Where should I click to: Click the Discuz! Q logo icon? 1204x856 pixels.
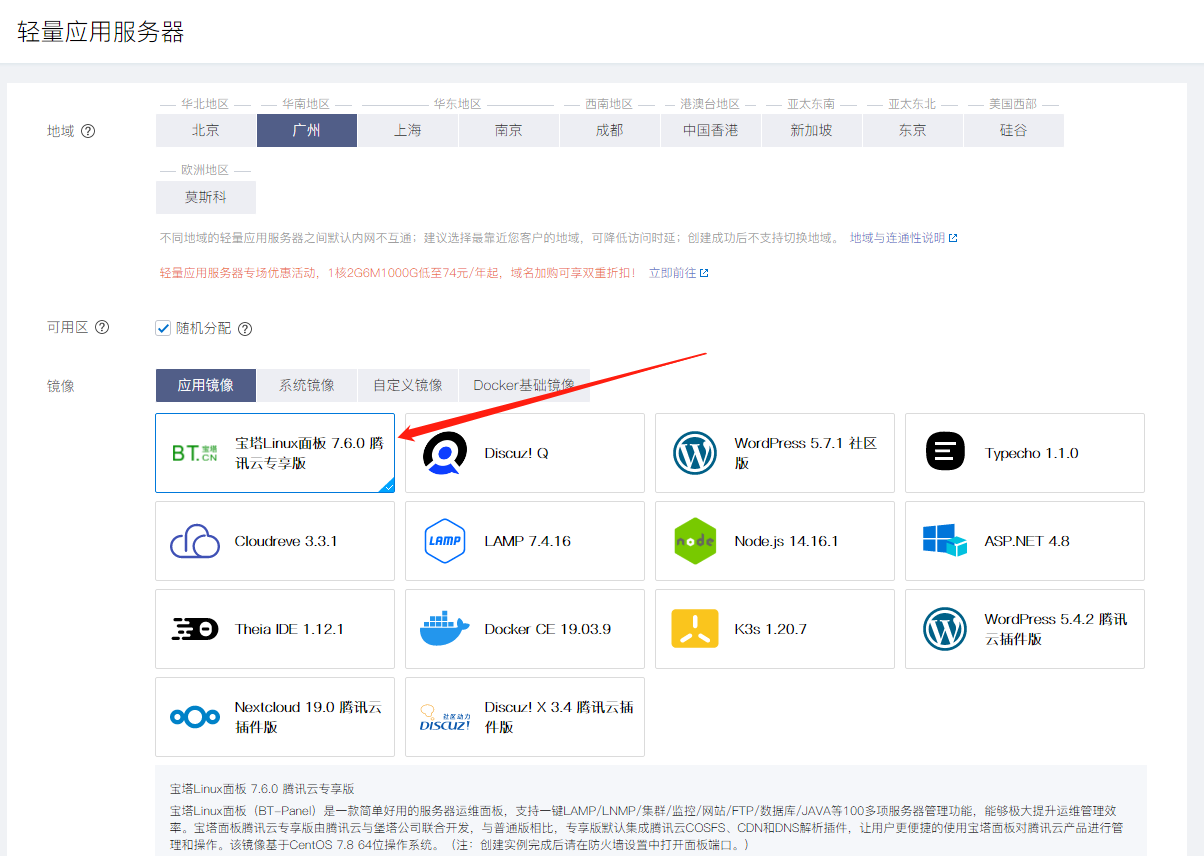[445, 453]
